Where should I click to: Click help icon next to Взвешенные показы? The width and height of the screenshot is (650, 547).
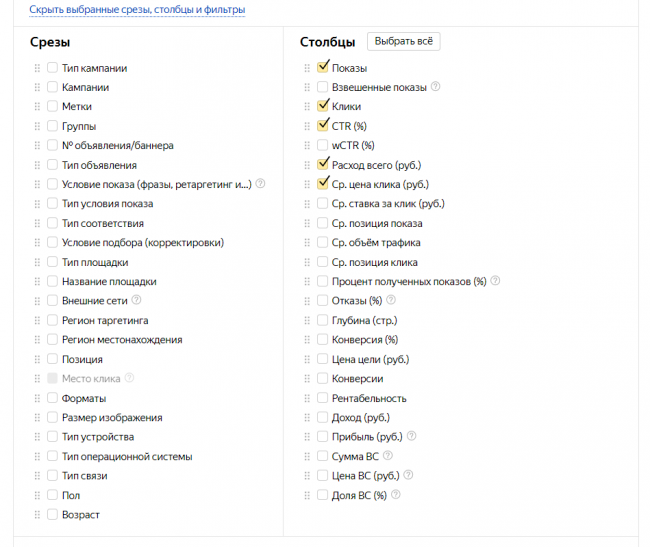pyautogui.click(x=435, y=87)
